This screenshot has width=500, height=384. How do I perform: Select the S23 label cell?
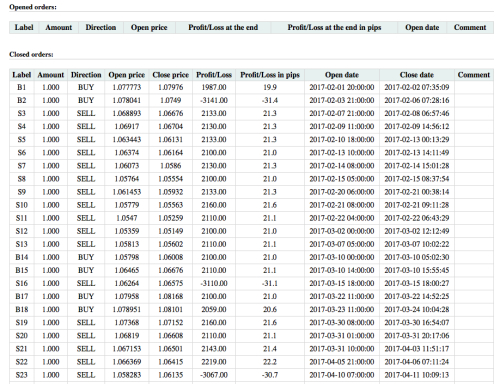pyautogui.click(x=22, y=375)
